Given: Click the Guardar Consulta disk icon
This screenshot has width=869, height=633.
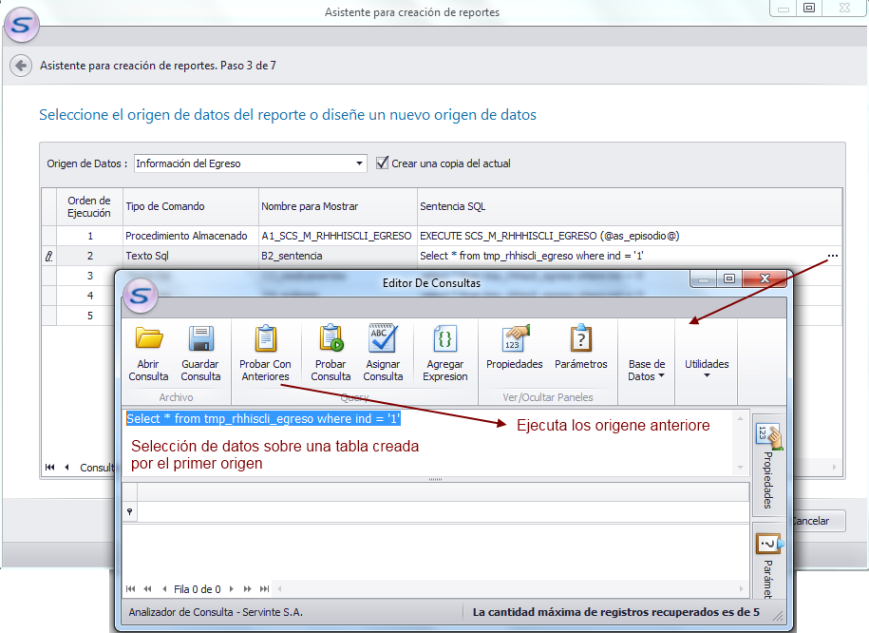Looking at the screenshot, I should pos(200,339).
